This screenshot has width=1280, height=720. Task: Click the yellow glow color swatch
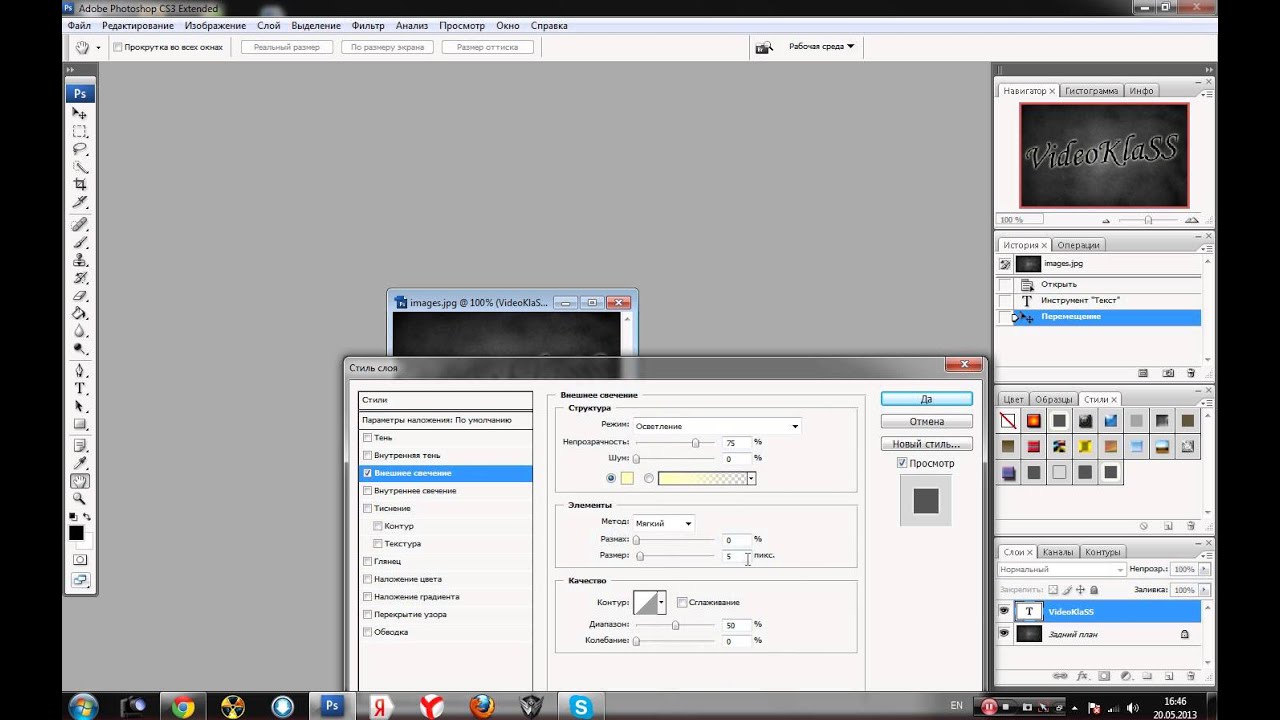tap(627, 478)
